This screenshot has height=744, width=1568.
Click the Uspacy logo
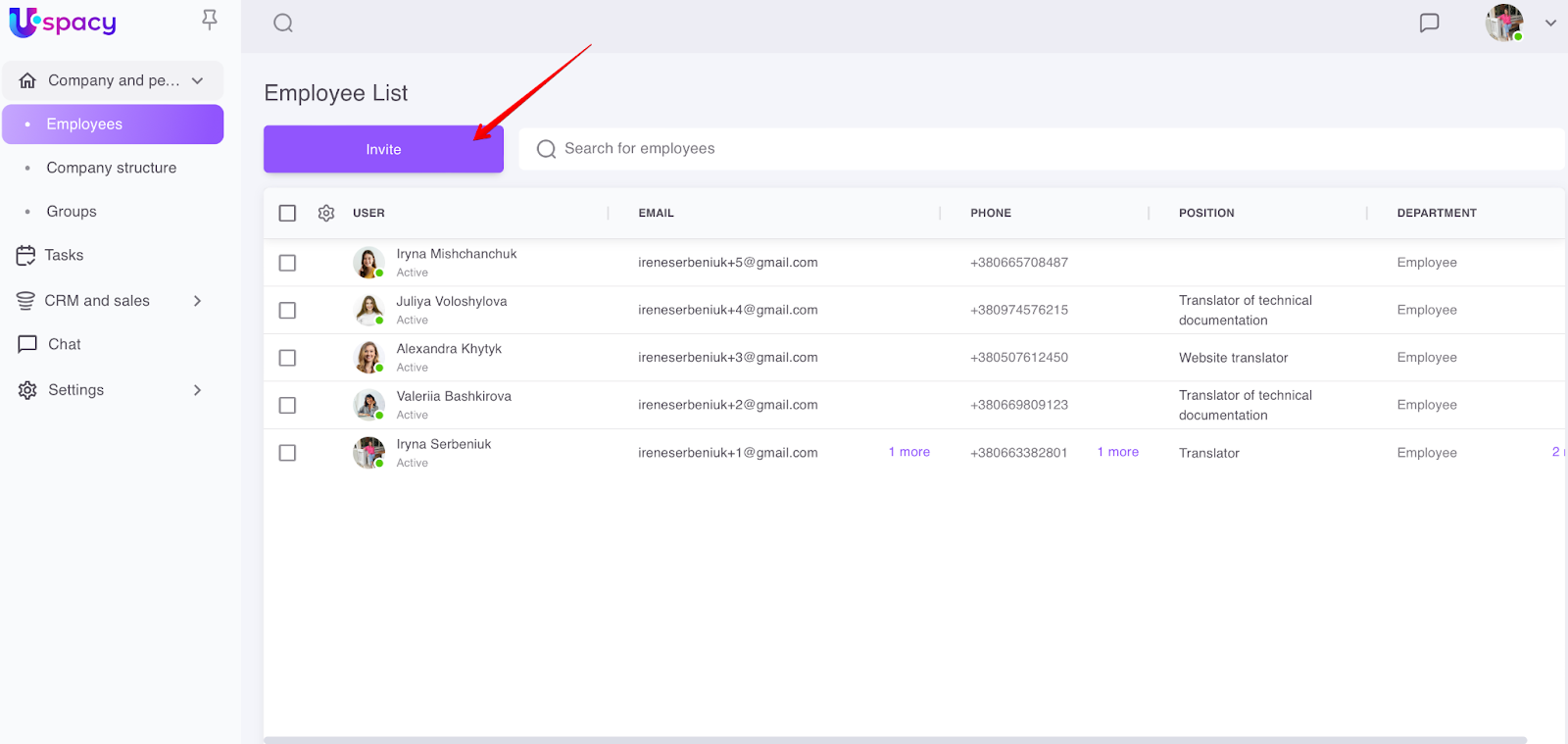click(x=63, y=22)
